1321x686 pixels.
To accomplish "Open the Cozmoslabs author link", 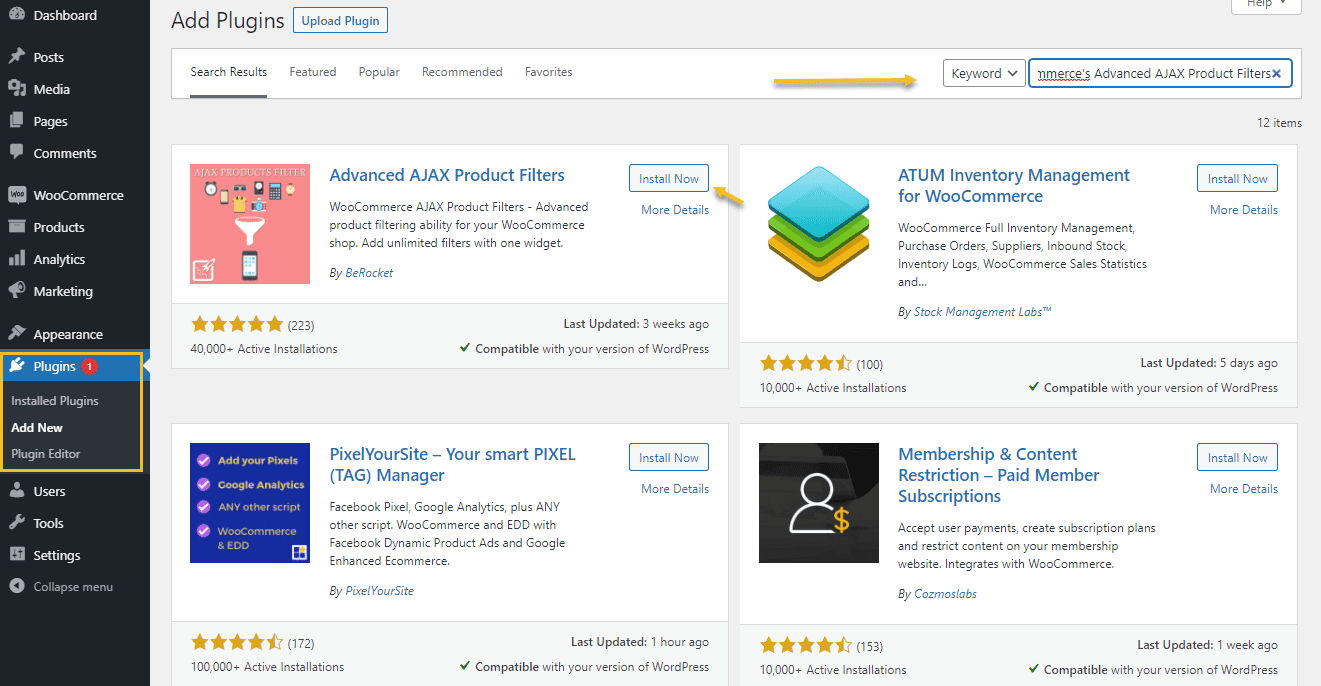I will click(x=945, y=594).
